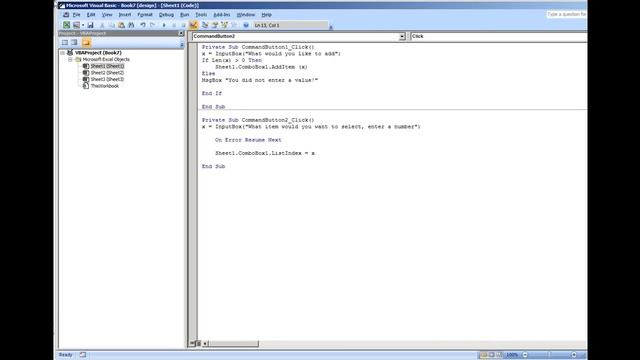Collapse Microsoft Excel Objects folder
Screen dimensions: 640x360
tap(70, 59)
